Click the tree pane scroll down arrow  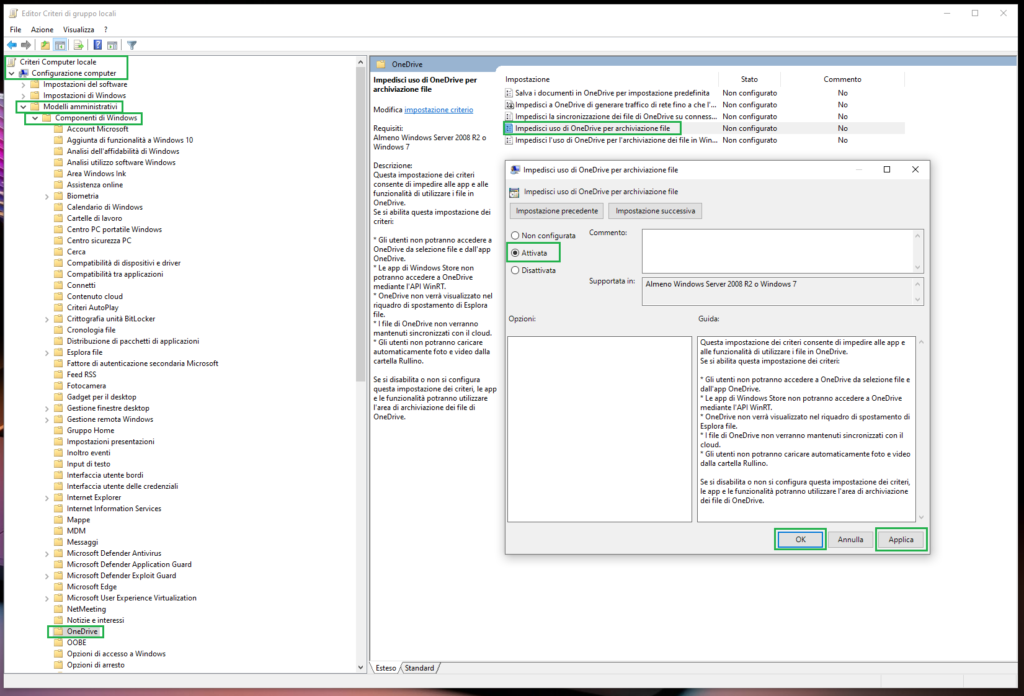(x=360, y=667)
